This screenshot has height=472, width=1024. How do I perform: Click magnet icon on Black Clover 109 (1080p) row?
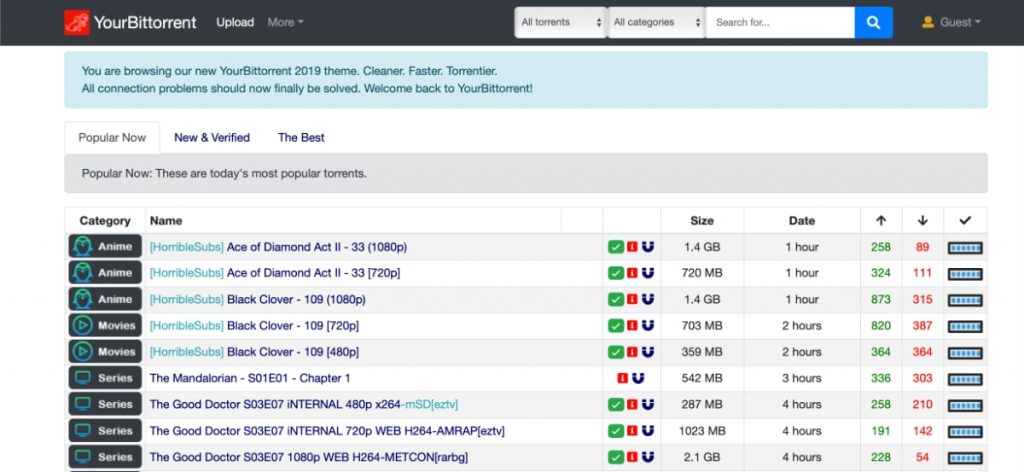coord(647,299)
